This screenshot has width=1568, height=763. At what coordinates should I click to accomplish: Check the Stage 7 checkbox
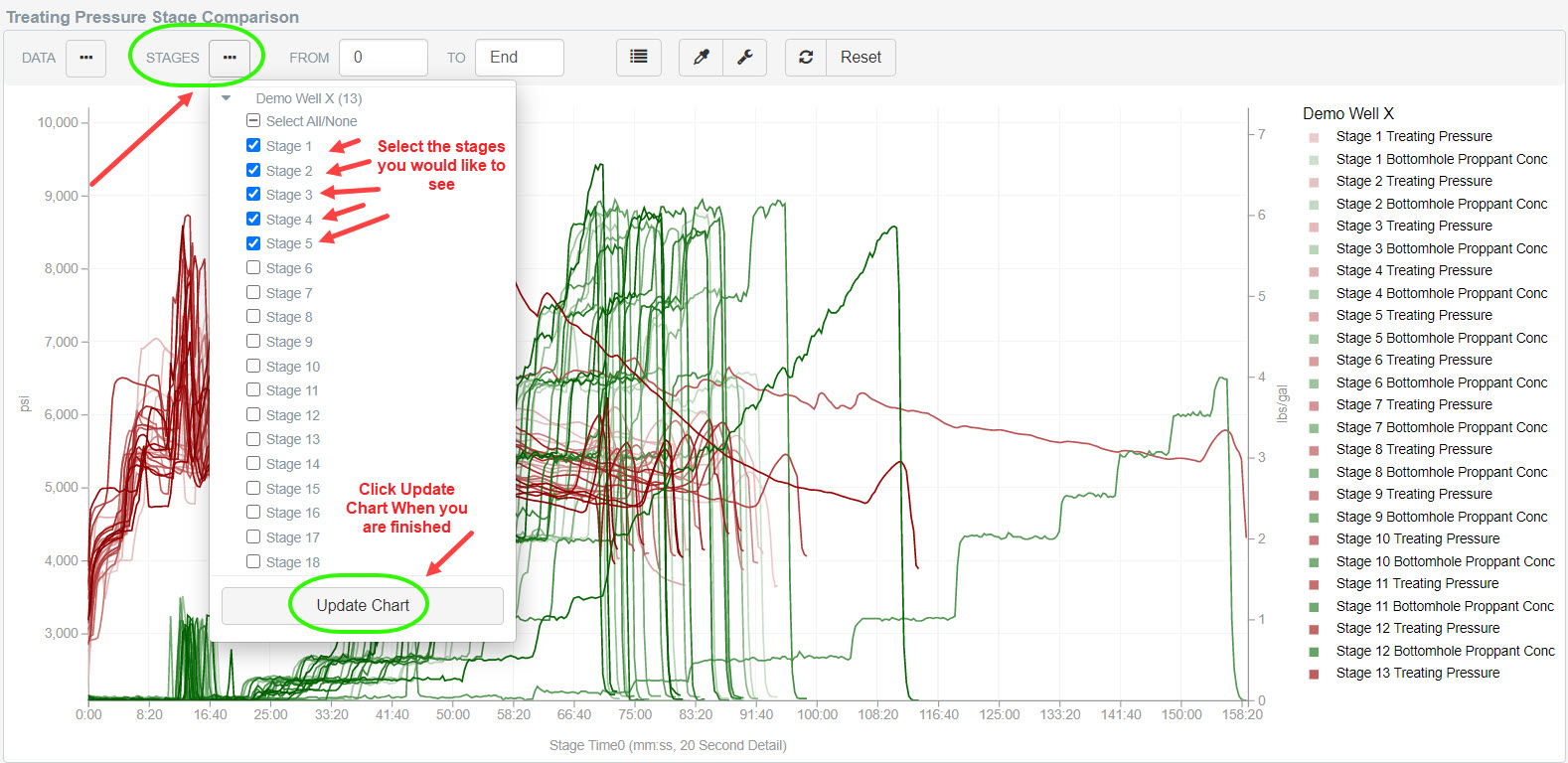253,292
